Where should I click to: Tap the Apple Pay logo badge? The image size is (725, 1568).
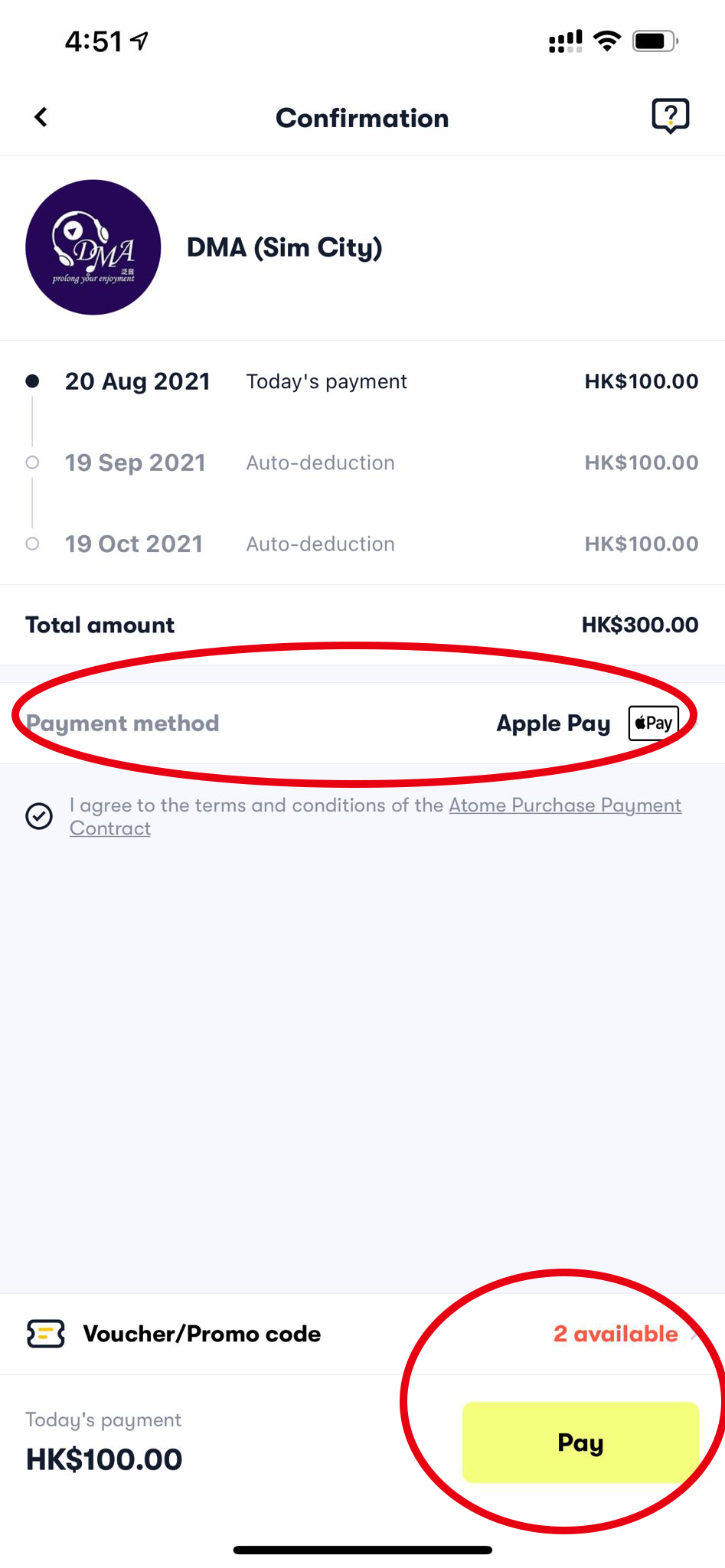click(x=653, y=723)
